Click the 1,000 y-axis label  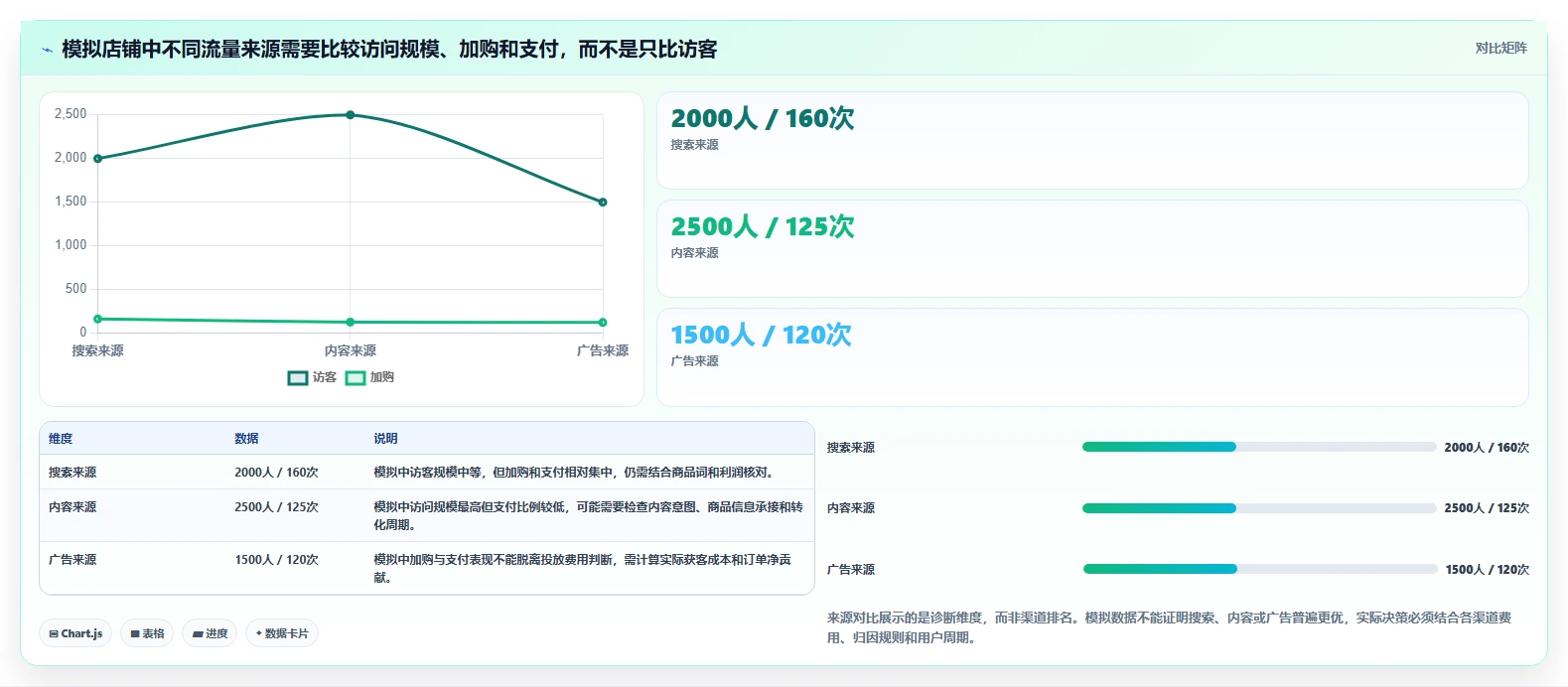click(71, 245)
